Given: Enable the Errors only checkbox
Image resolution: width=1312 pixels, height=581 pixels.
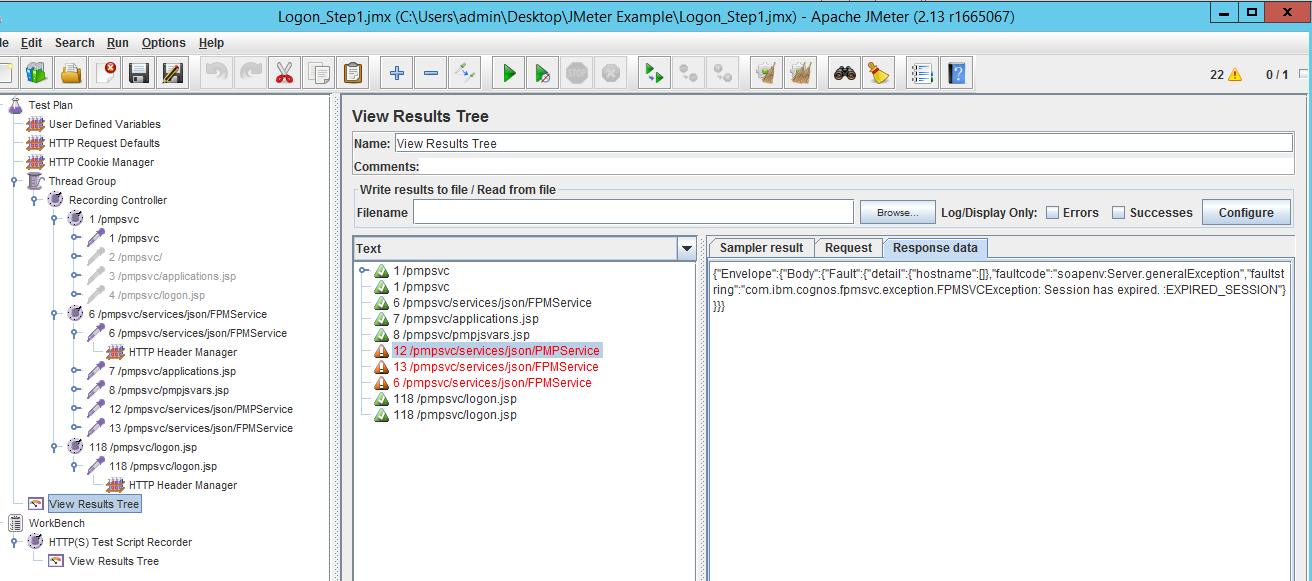Looking at the screenshot, I should 1053,212.
